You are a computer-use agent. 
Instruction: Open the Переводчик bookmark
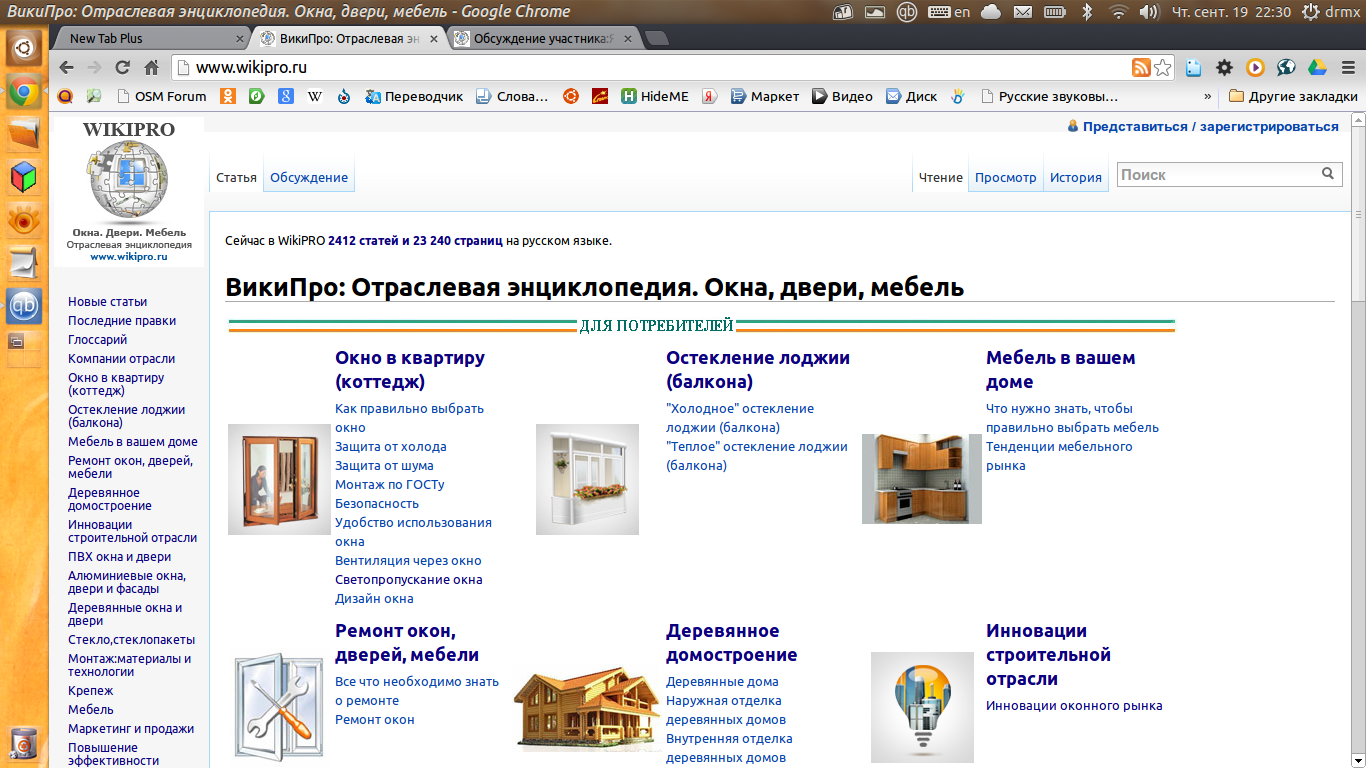(x=414, y=97)
